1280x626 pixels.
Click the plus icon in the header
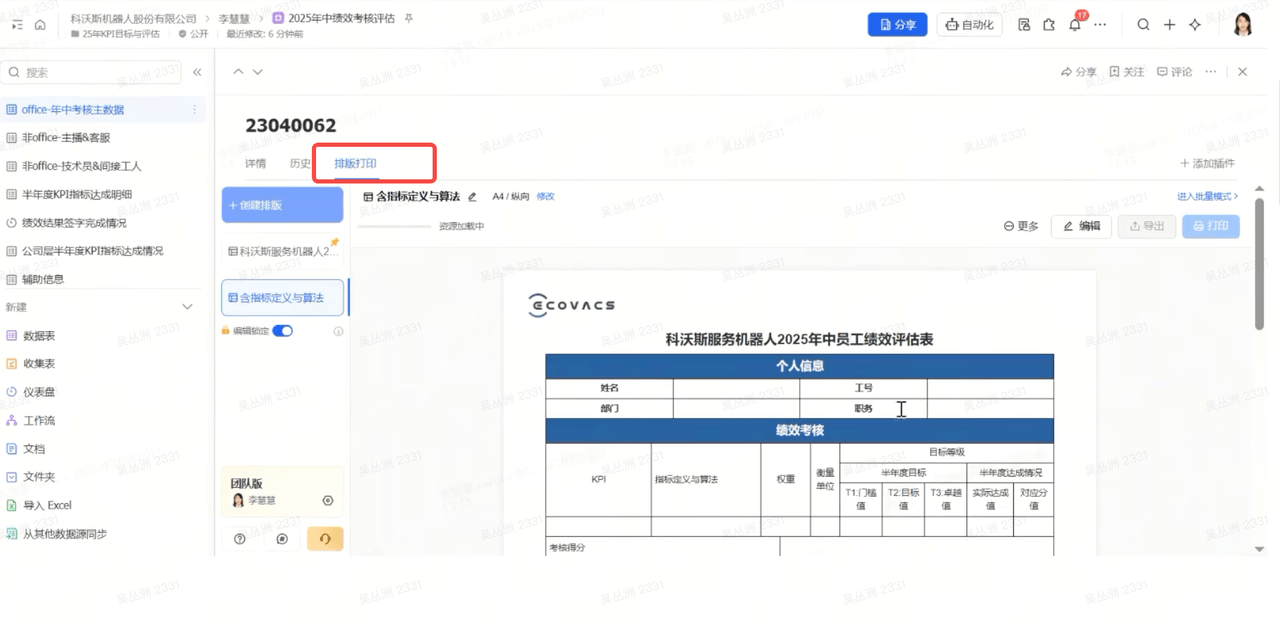coord(1169,25)
